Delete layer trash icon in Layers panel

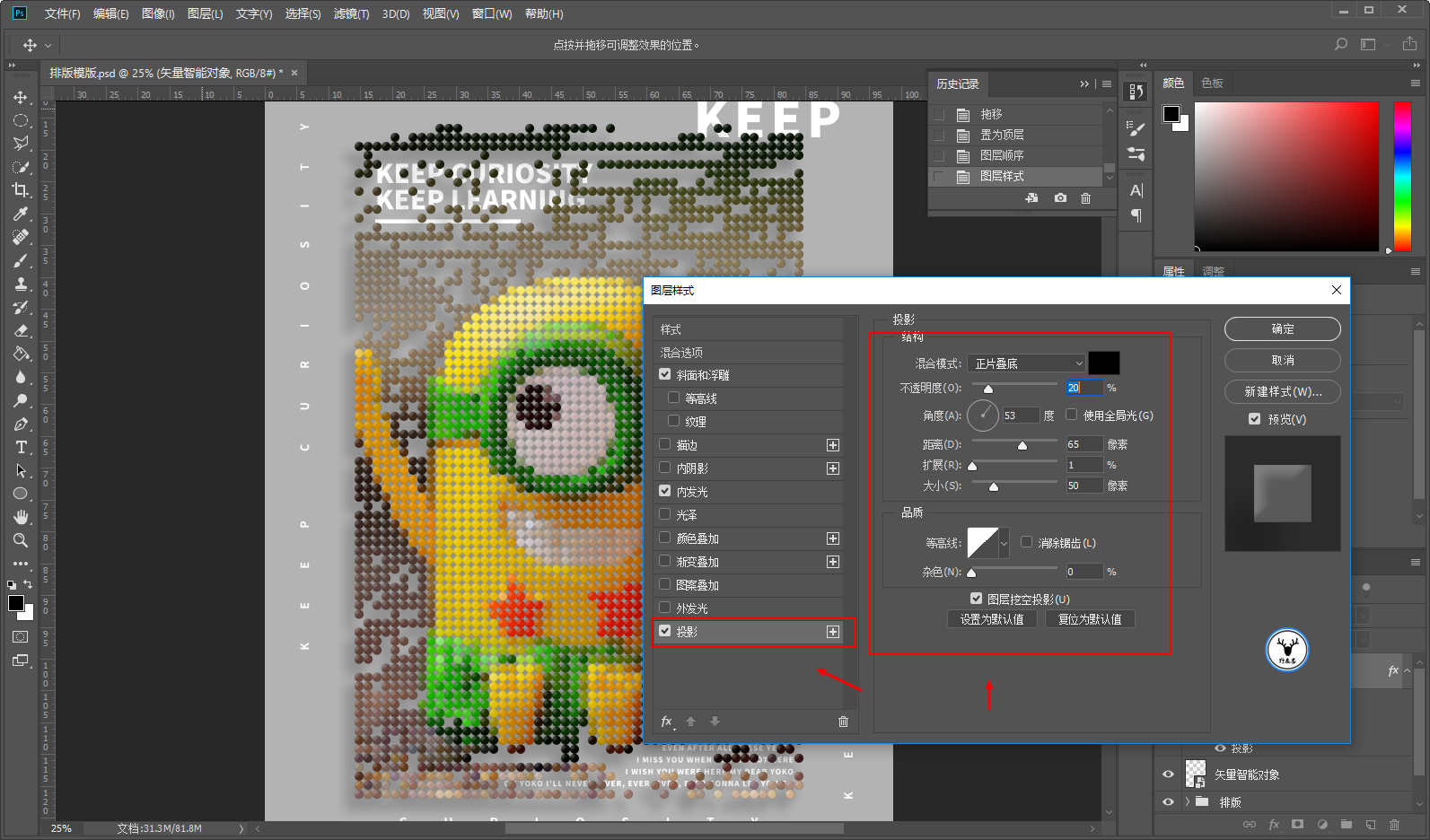coord(1394,824)
